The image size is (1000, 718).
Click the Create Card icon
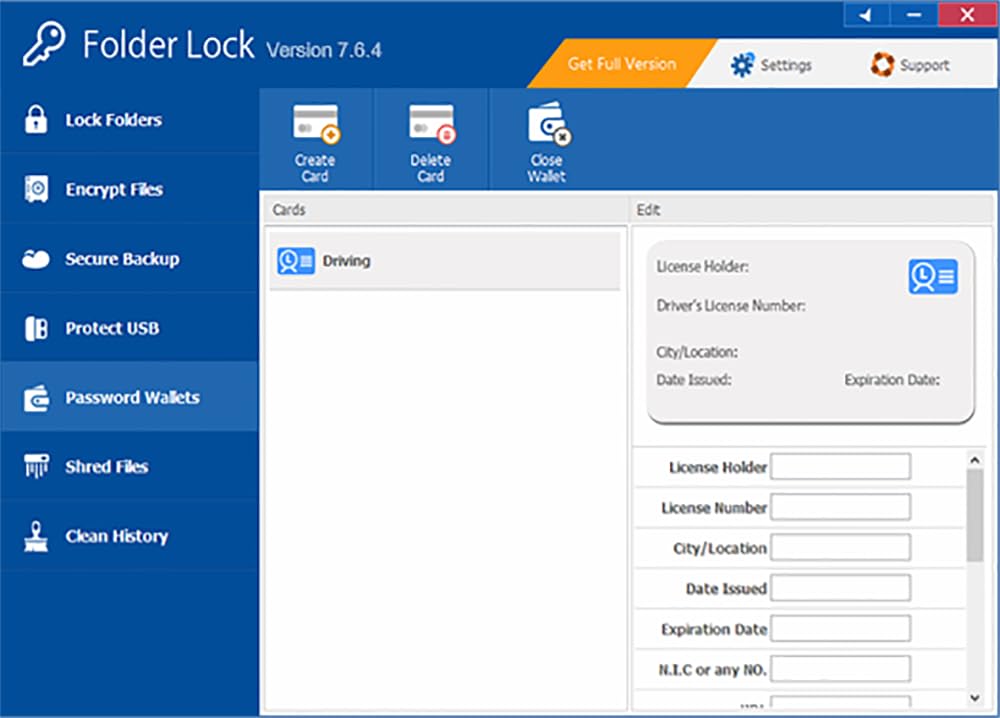pos(315,127)
